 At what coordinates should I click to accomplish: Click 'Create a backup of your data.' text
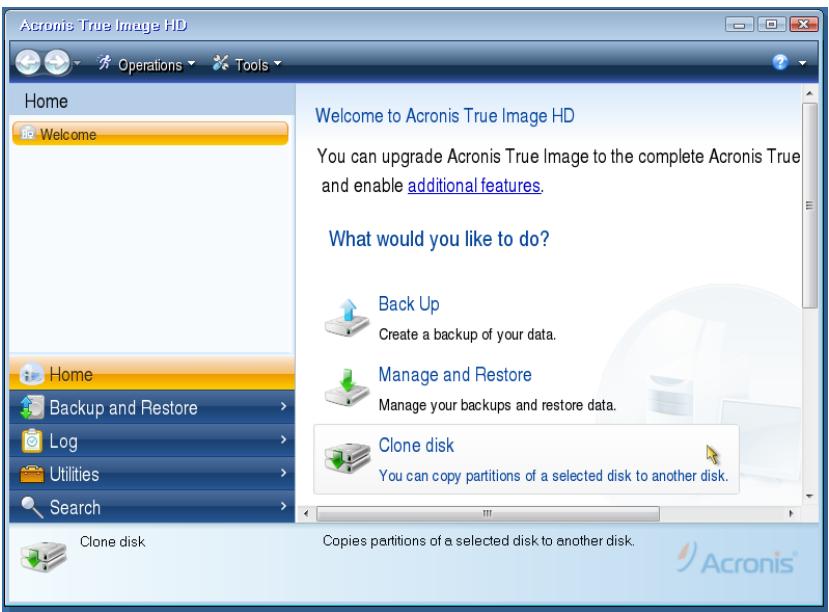point(467,335)
